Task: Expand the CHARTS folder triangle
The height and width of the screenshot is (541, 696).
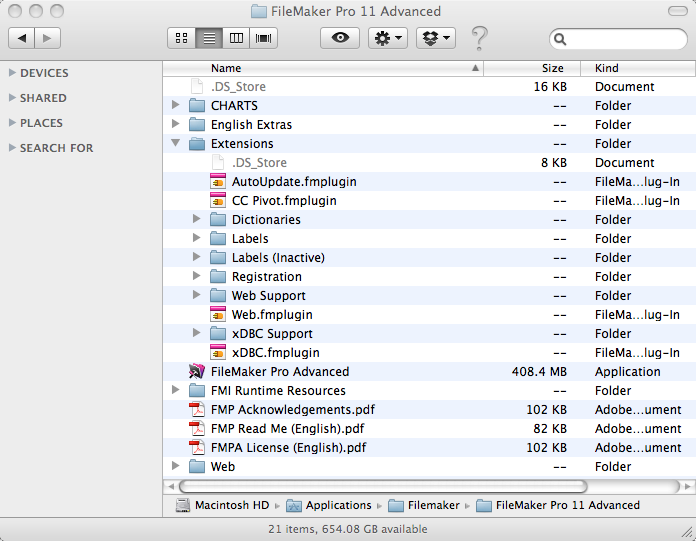Action: [x=176, y=105]
